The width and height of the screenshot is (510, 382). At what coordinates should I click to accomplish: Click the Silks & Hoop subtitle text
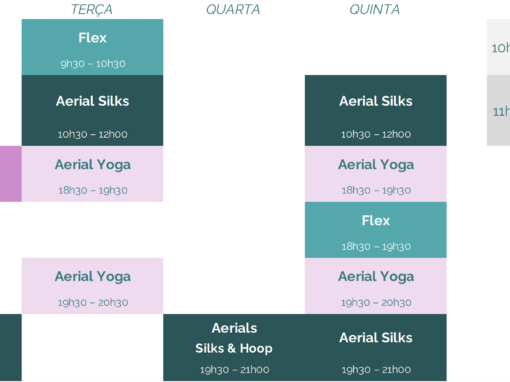234,348
